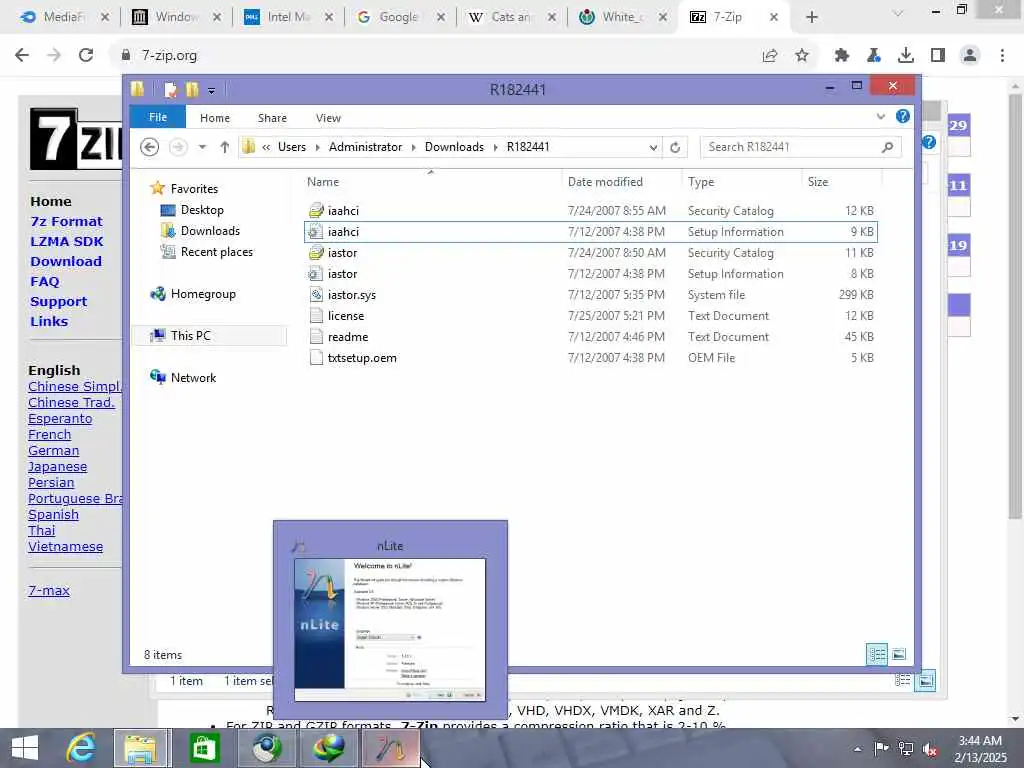Screen dimensions: 1024x768
Task: Open the Home ribbon tab
Action: pos(215,118)
